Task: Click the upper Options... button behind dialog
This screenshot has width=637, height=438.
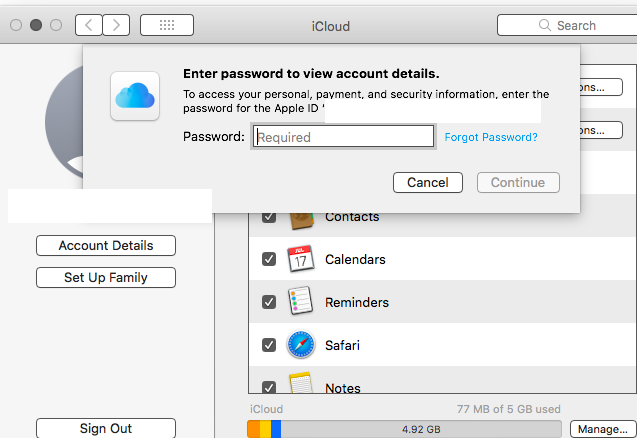Action: click(601, 87)
